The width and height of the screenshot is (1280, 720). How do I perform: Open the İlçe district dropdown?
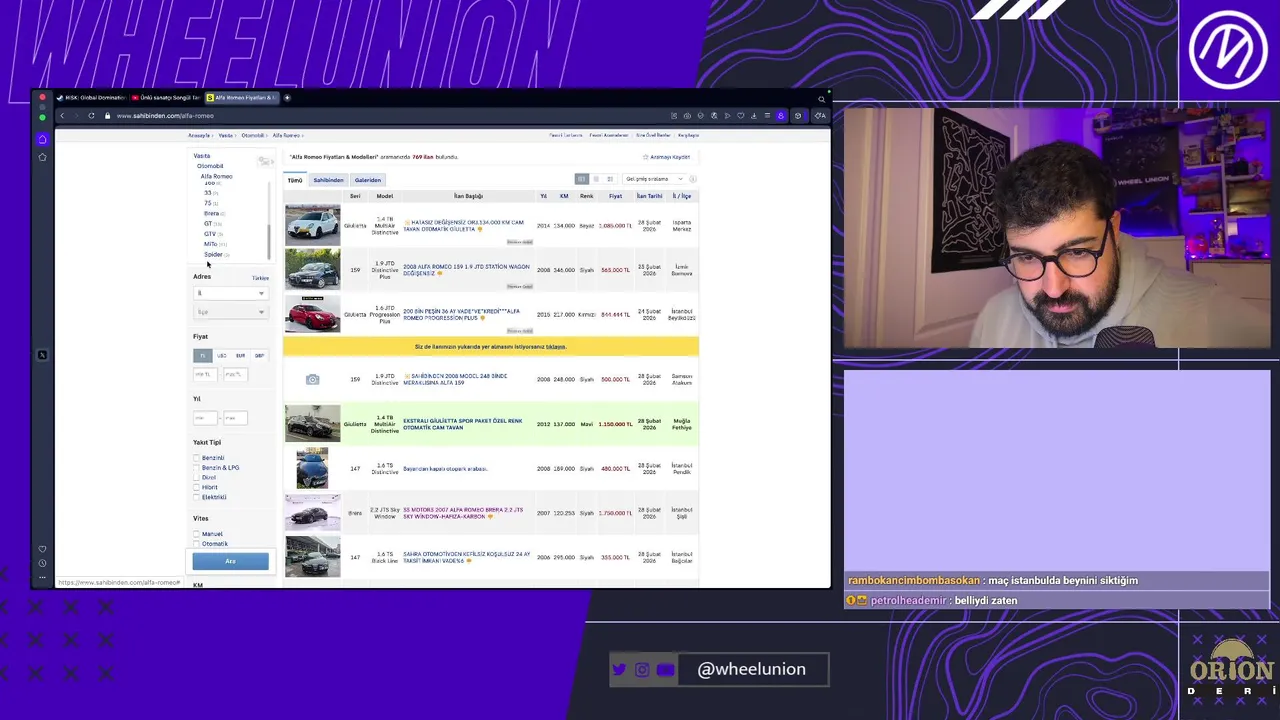point(230,312)
